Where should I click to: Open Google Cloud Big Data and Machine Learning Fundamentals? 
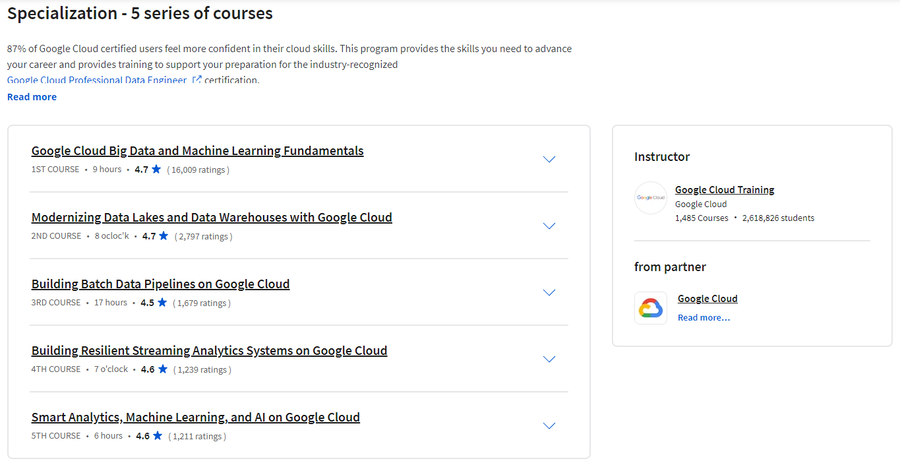[x=197, y=151]
